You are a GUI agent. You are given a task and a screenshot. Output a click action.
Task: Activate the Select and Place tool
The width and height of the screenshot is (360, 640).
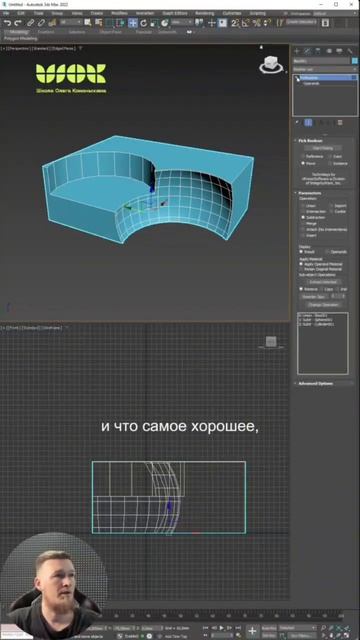[164, 23]
